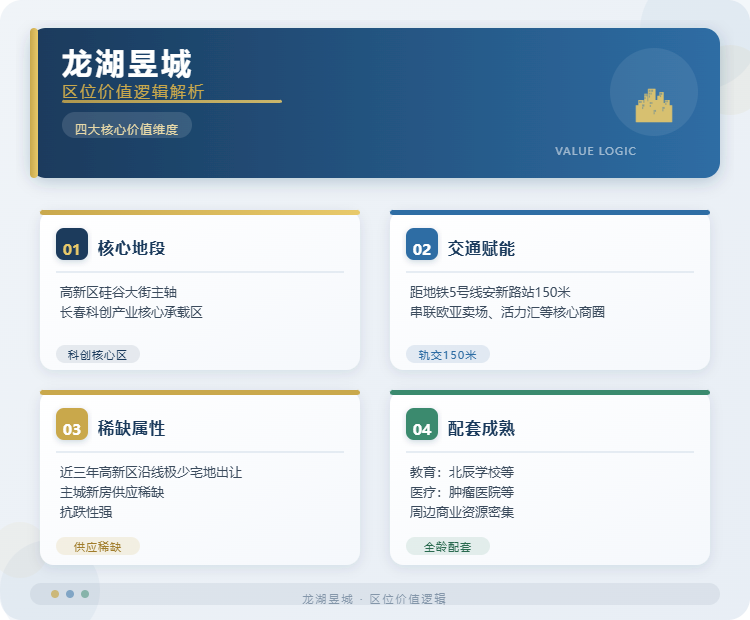Screen dimensions: 750x620
Task: Click the blue dot in footer
Action: 70,594
